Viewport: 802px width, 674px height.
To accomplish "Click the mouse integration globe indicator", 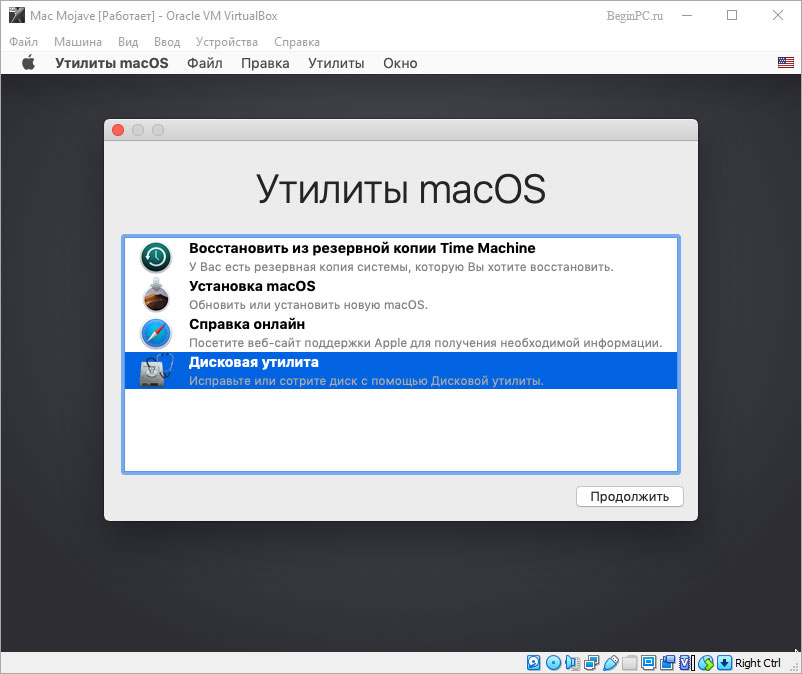I will pyautogui.click(x=706, y=663).
